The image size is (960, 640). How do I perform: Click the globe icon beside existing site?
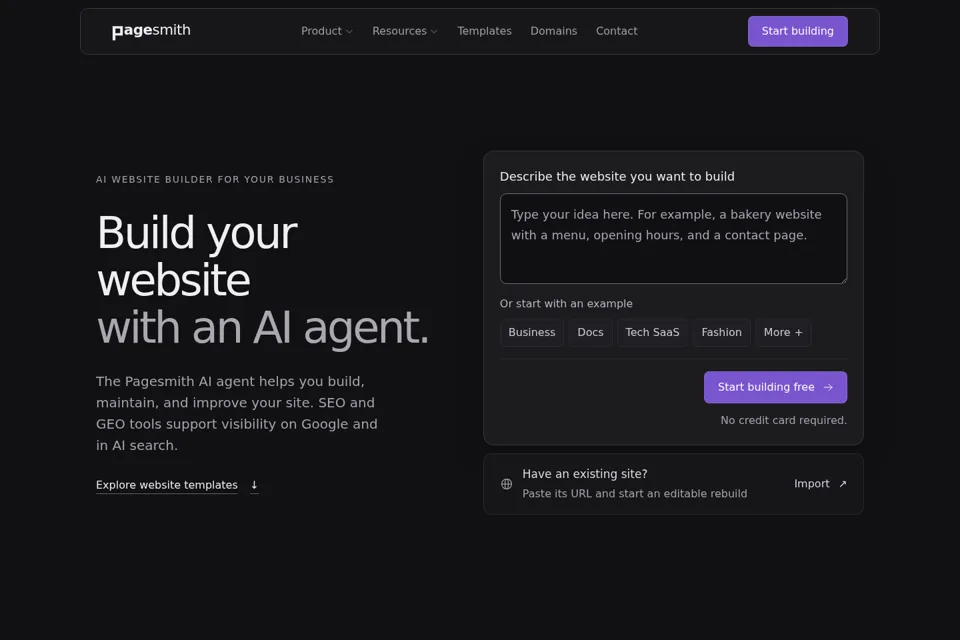click(506, 484)
